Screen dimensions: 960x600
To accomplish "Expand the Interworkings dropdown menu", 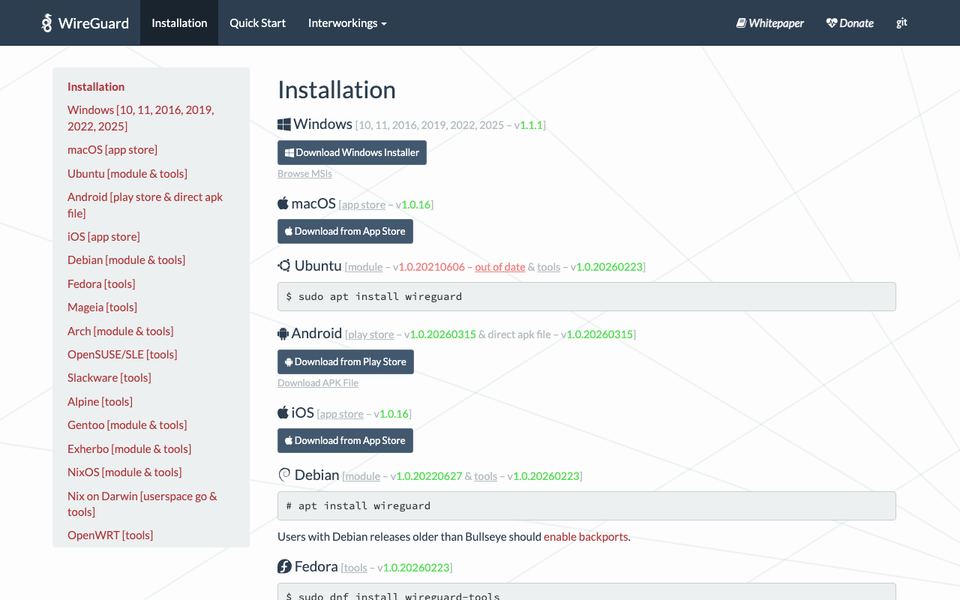I will pyautogui.click(x=347, y=23).
